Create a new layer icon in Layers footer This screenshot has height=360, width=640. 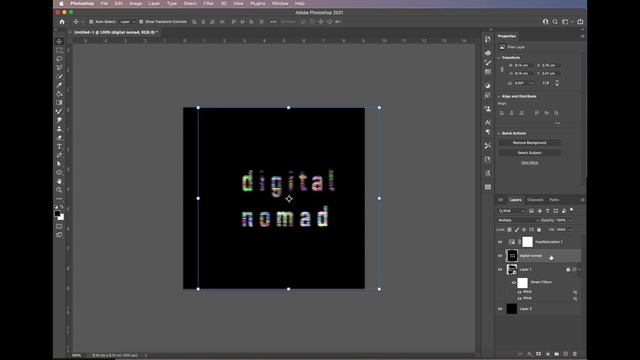pyautogui.click(x=566, y=354)
